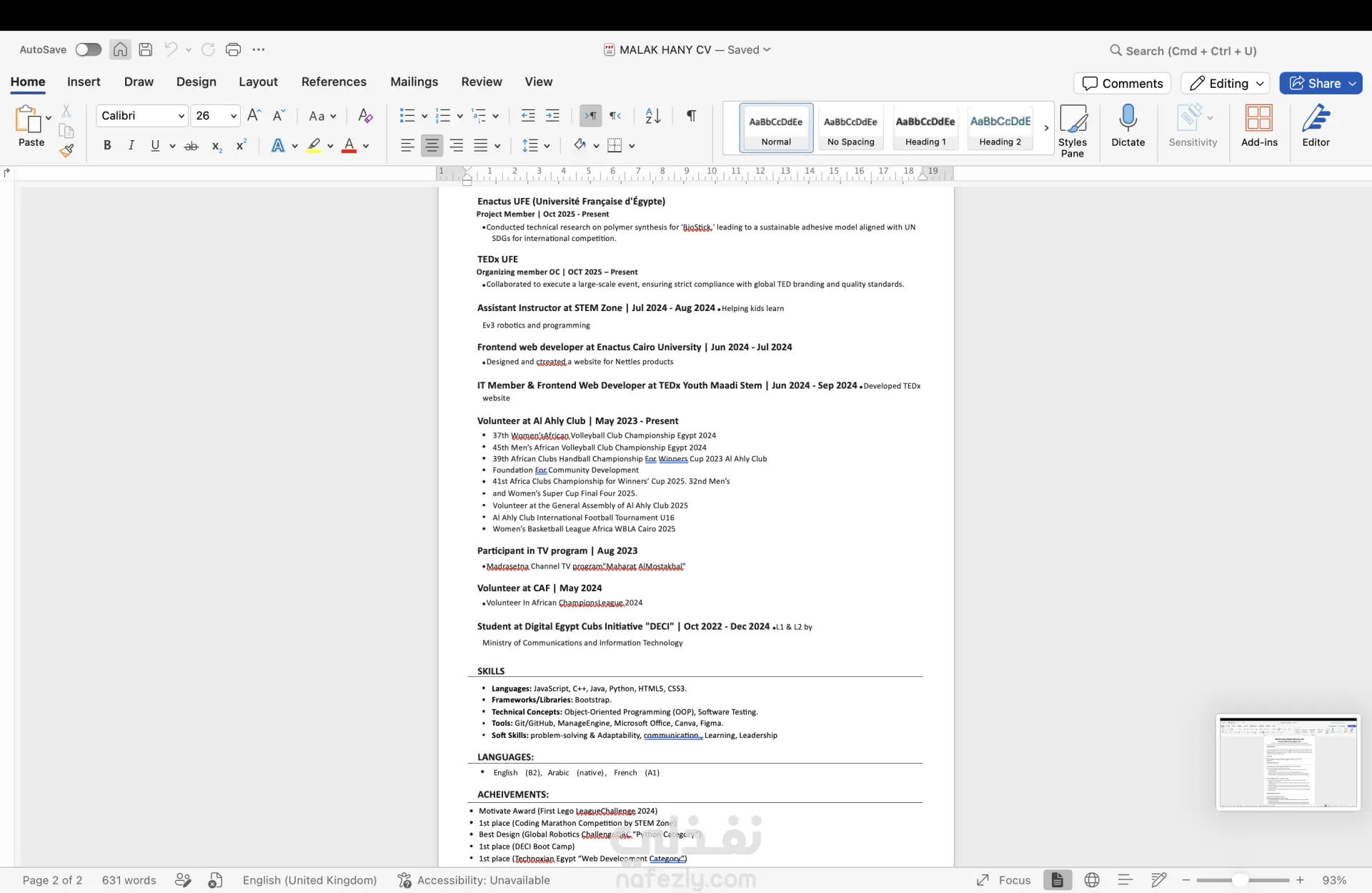The image size is (1372, 893).
Task: Expand numbered list style options
Action: (460, 116)
